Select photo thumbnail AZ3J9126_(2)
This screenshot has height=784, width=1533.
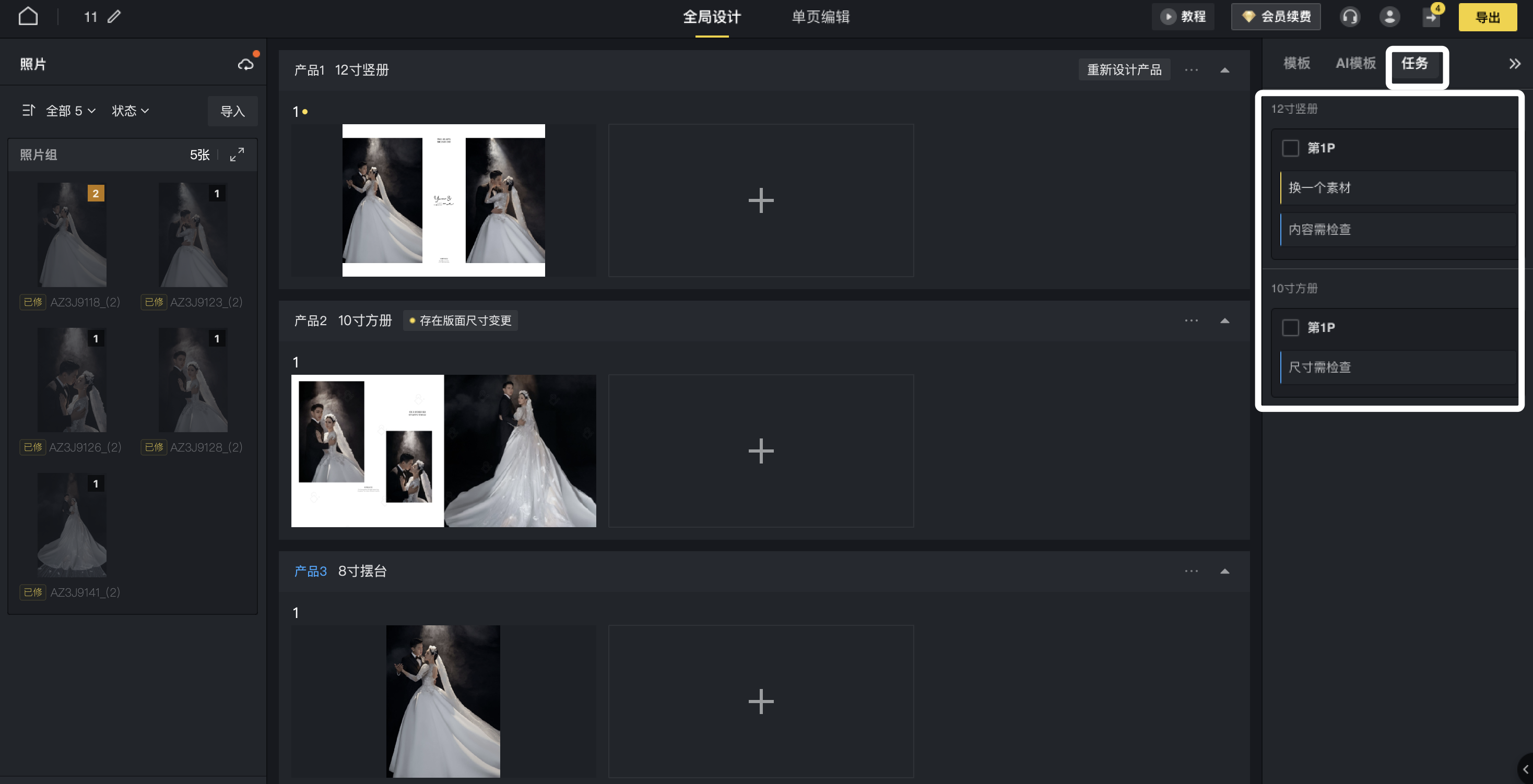72,381
